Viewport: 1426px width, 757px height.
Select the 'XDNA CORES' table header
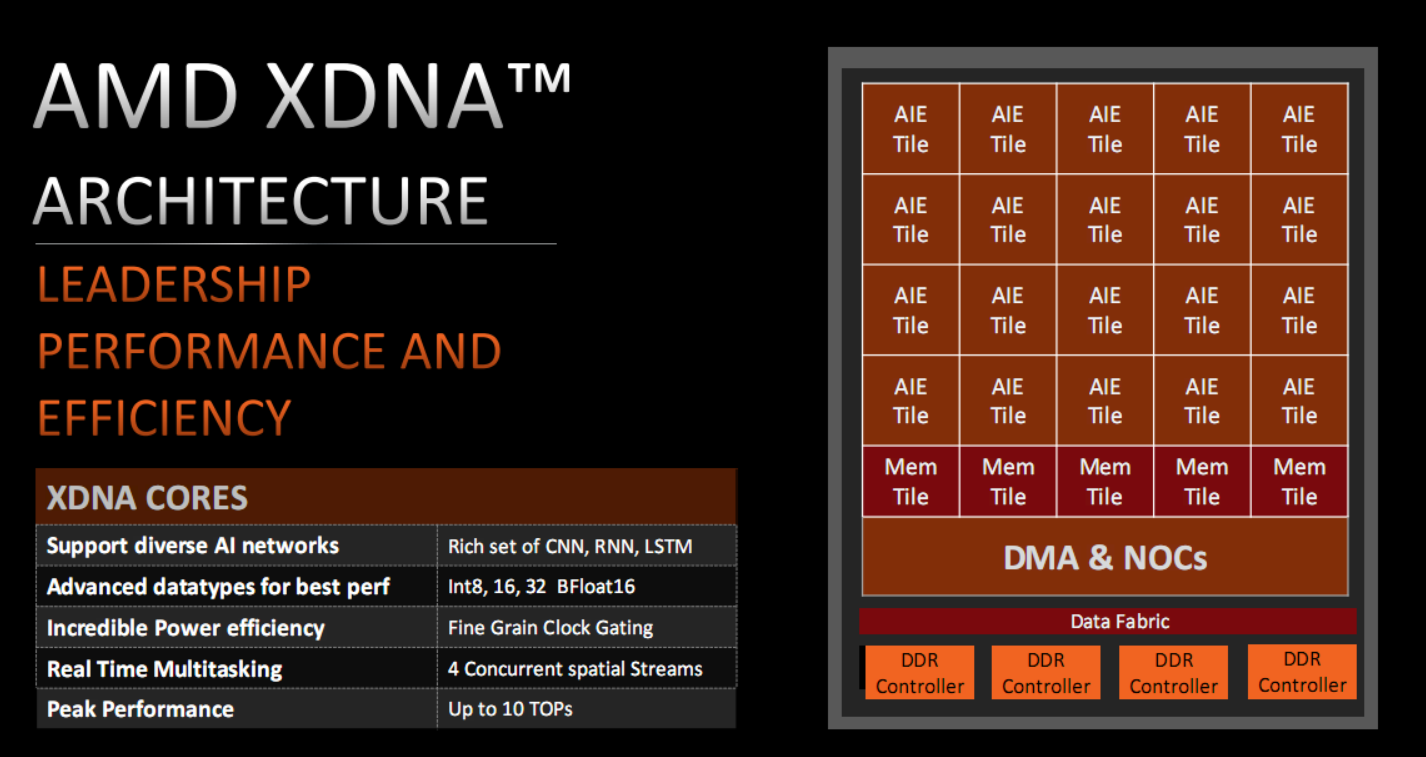[x=386, y=497]
